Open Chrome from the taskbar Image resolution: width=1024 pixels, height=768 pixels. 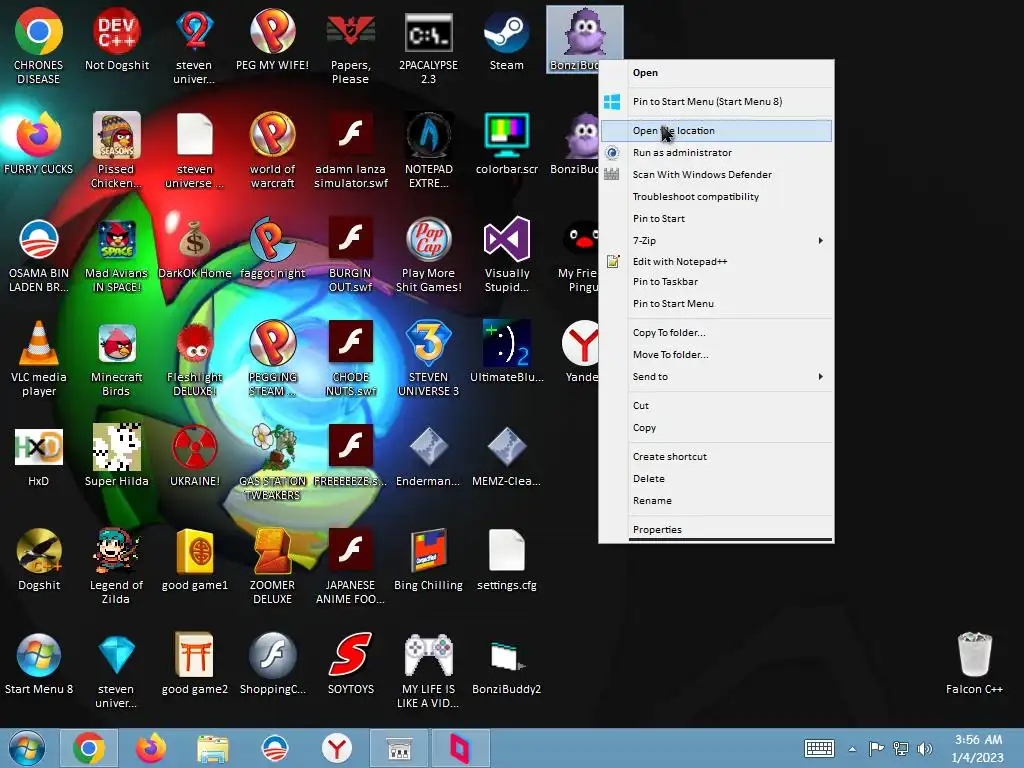[x=89, y=748]
